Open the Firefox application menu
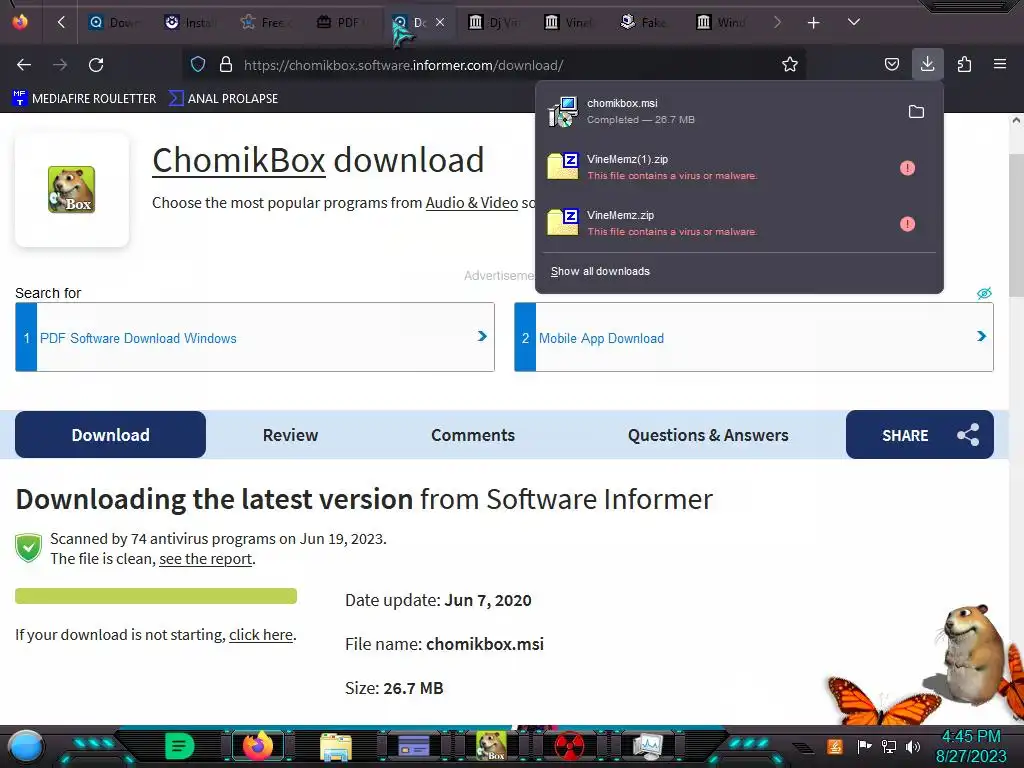 click(1000, 65)
